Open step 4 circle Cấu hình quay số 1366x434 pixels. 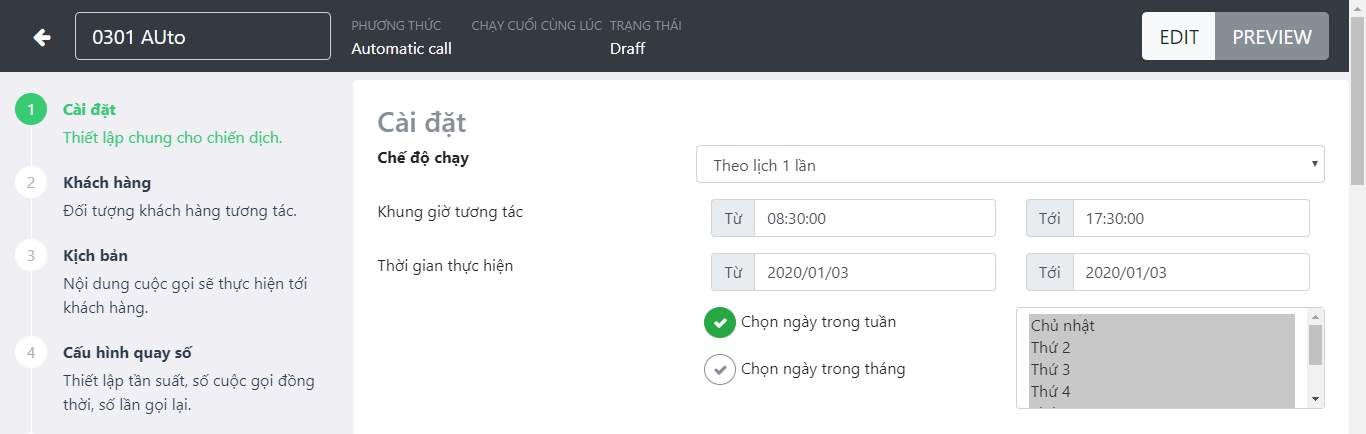(31, 353)
